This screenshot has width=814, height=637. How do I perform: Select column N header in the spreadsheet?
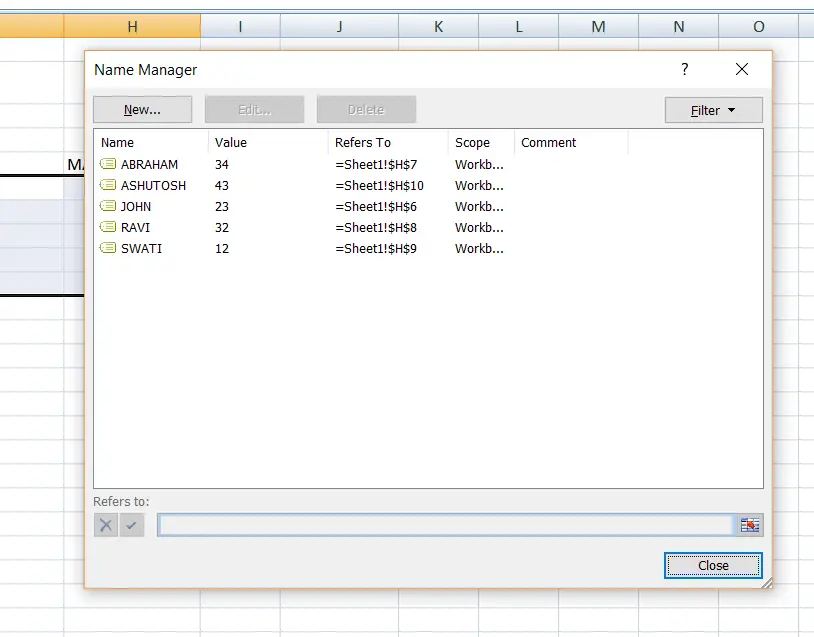(x=679, y=26)
